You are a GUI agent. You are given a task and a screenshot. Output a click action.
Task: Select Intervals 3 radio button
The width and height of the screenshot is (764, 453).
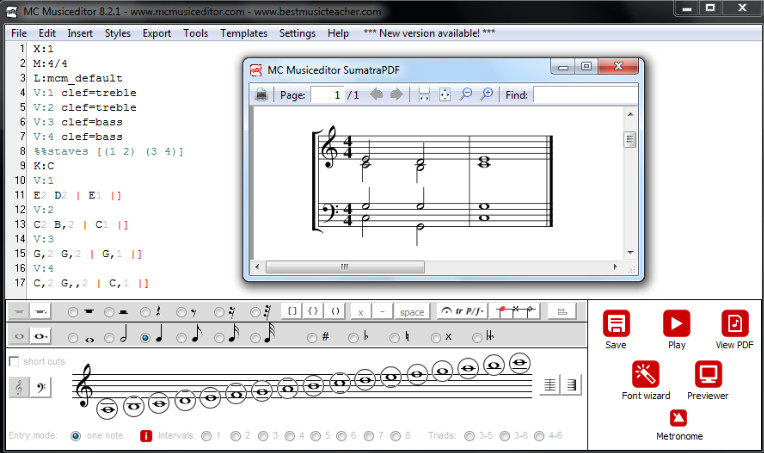point(263,435)
